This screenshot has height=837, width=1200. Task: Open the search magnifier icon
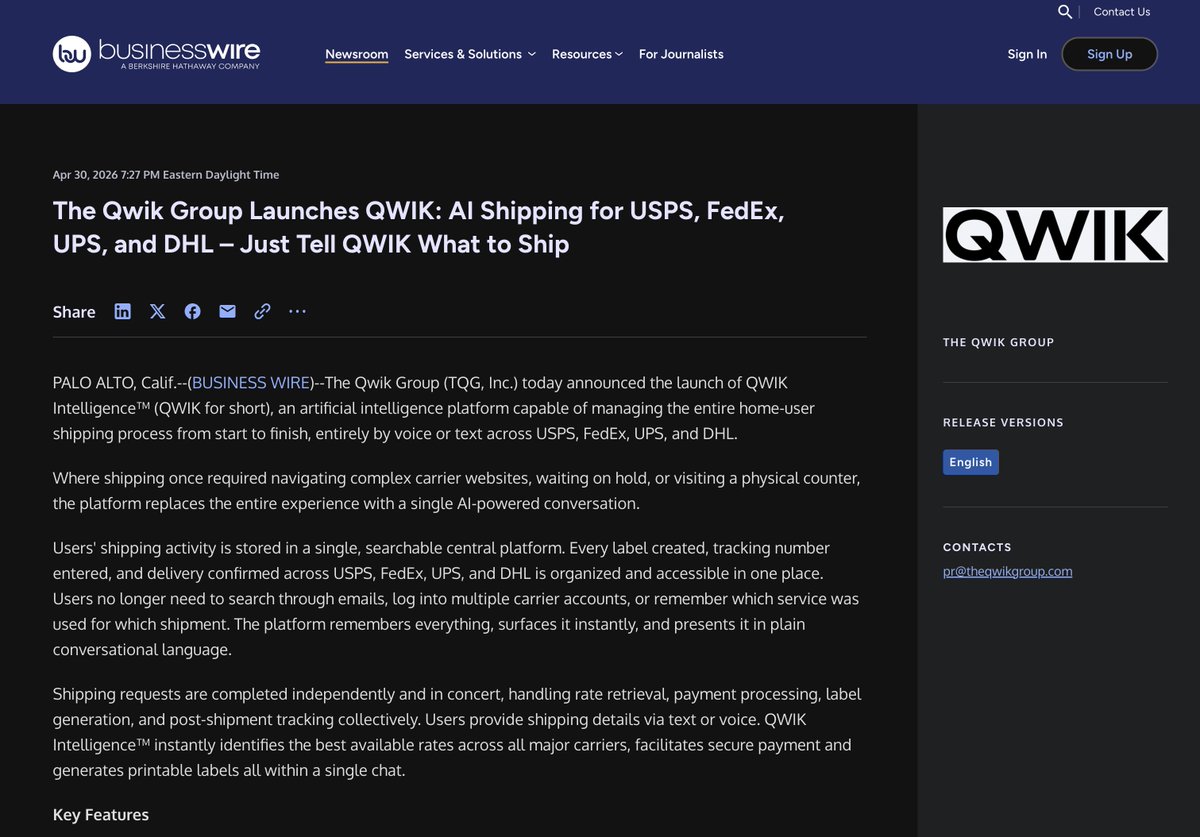(x=1065, y=12)
